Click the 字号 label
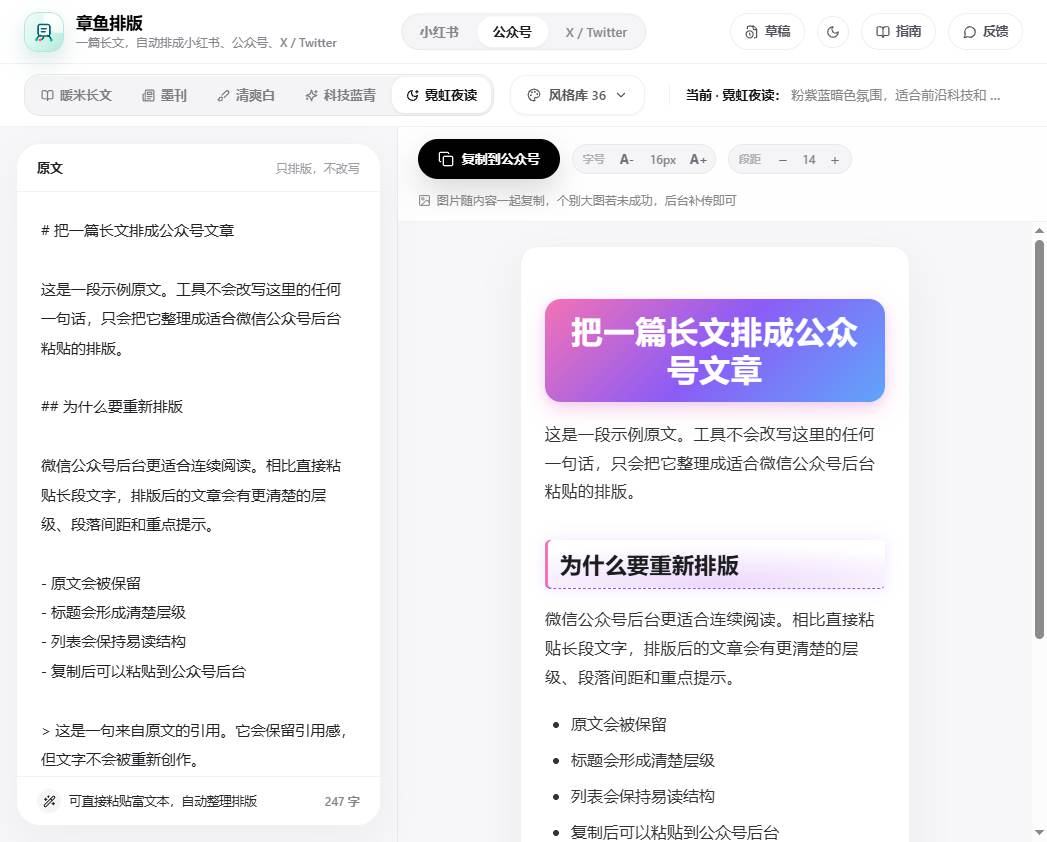This screenshot has width=1047, height=842. click(x=593, y=160)
